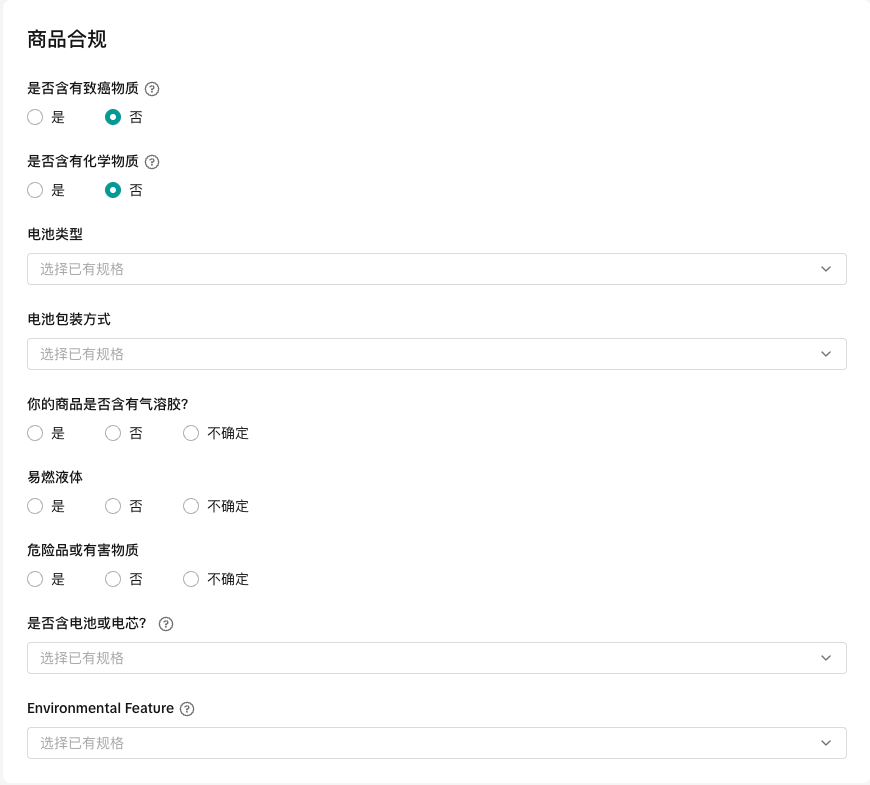The width and height of the screenshot is (870, 785).
Task: Click help icon beside 是否含有致癌物质
Action: 152,89
